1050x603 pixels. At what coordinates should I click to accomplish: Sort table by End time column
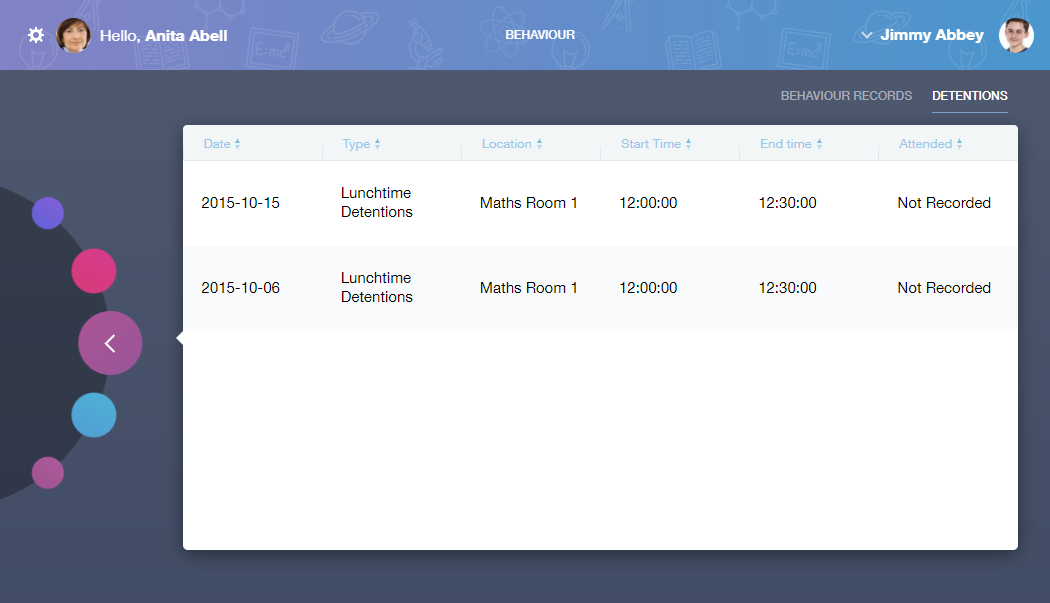791,143
